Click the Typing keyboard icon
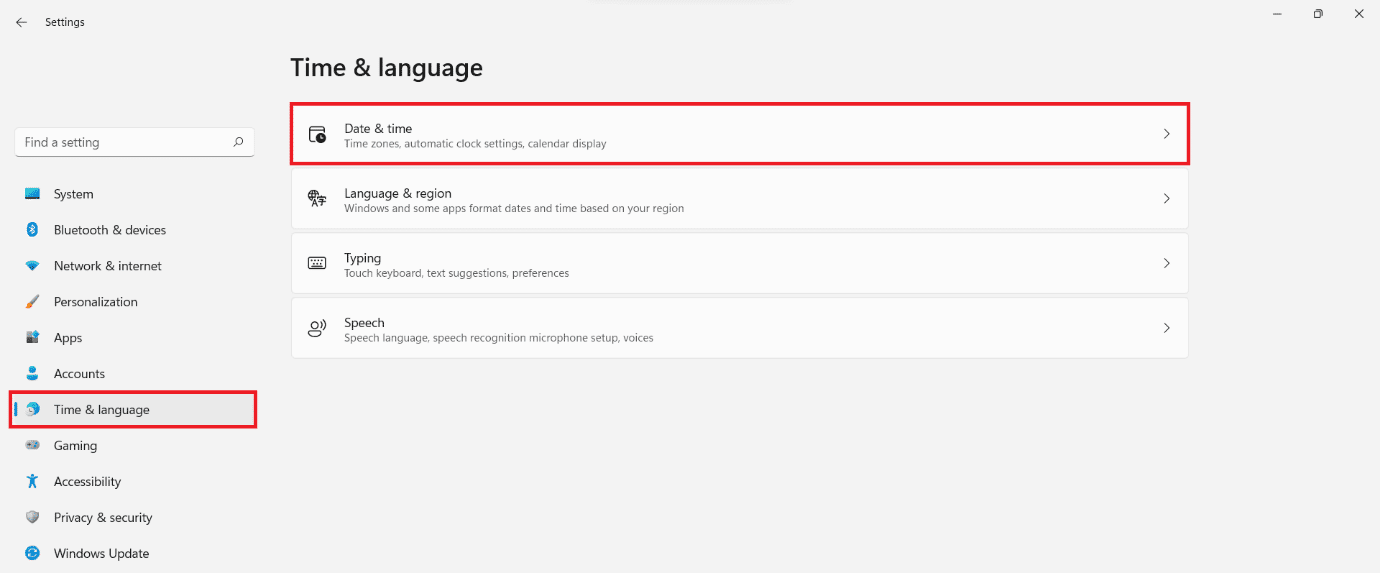 click(317, 264)
